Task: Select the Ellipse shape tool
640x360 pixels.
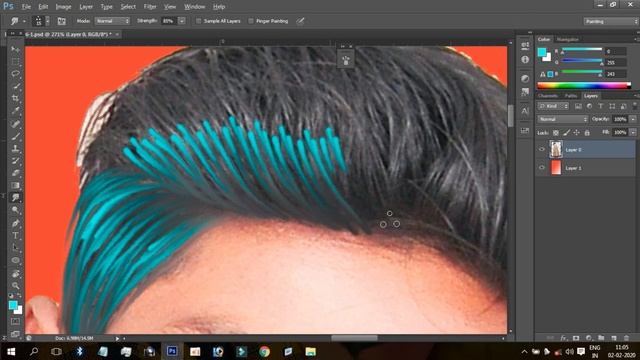Action: [x=16, y=260]
